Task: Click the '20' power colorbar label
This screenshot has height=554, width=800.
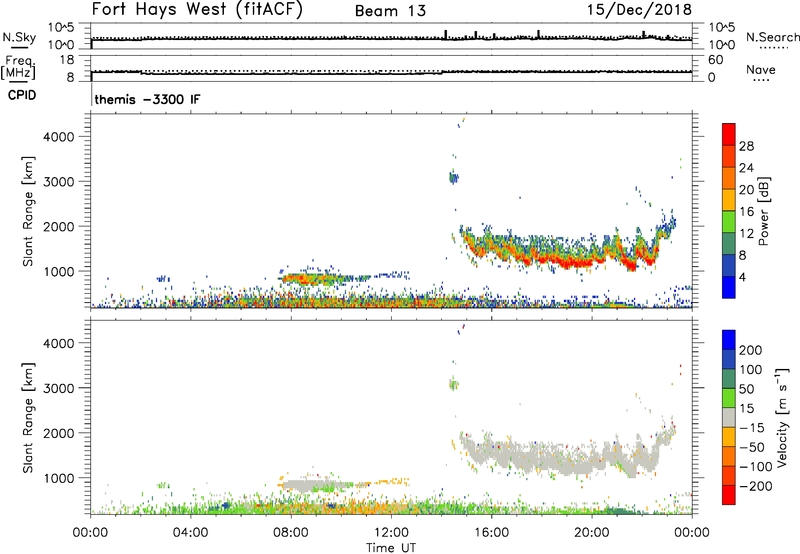Action: pos(746,190)
